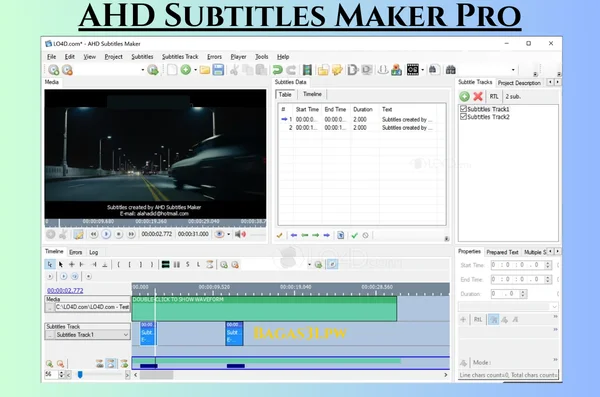Switch to the Log tab
This screenshot has width=600, height=397.
(94, 252)
